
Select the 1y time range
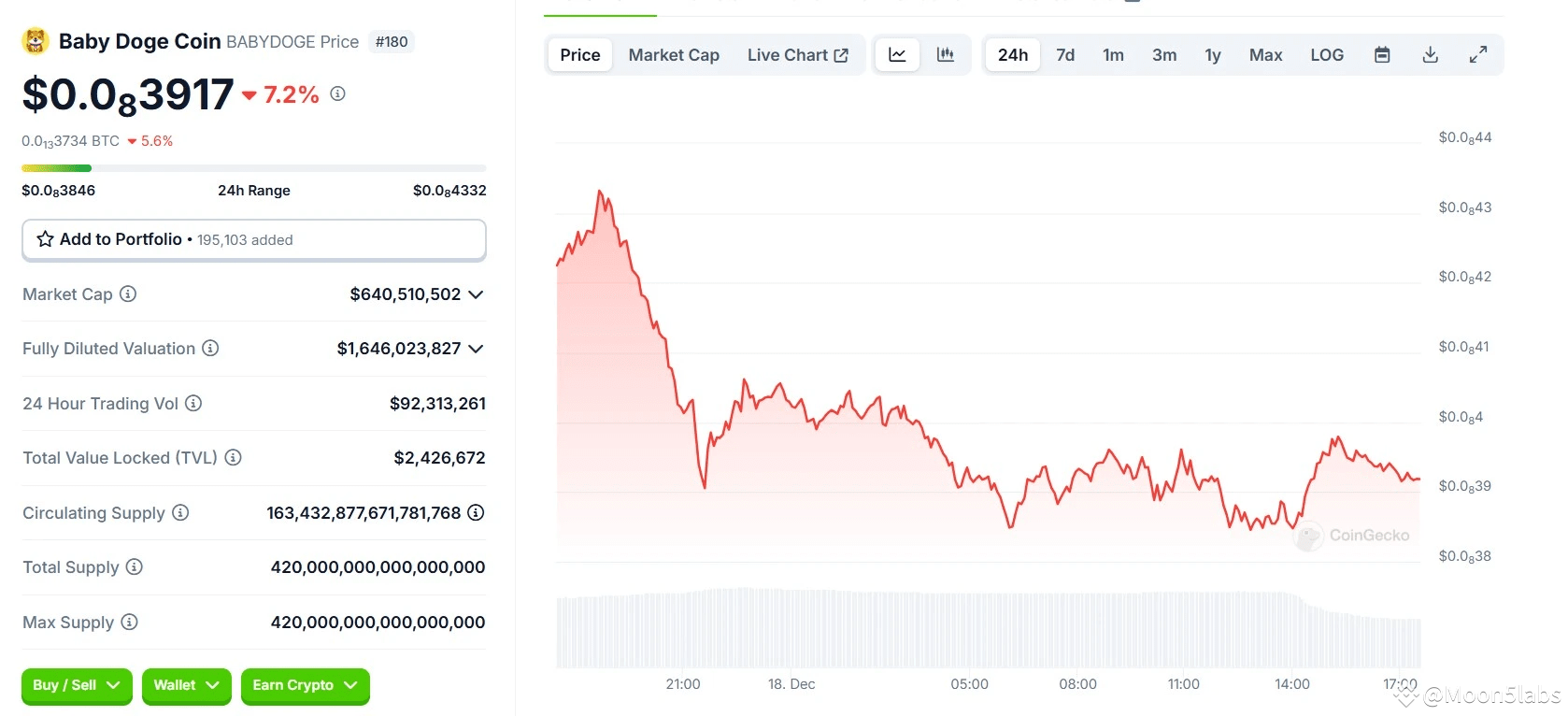[1213, 55]
